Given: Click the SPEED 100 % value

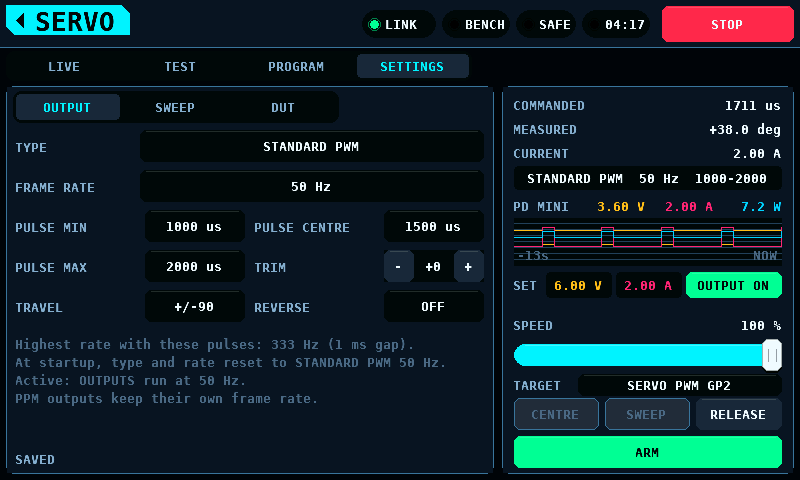Looking at the screenshot, I should click(761, 325).
